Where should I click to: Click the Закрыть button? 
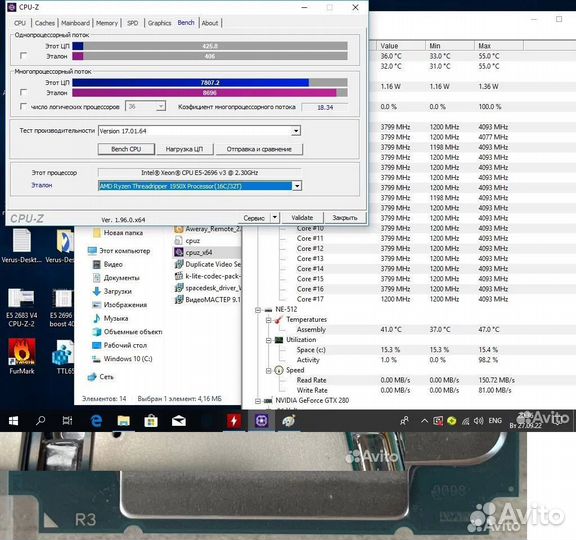(345, 217)
